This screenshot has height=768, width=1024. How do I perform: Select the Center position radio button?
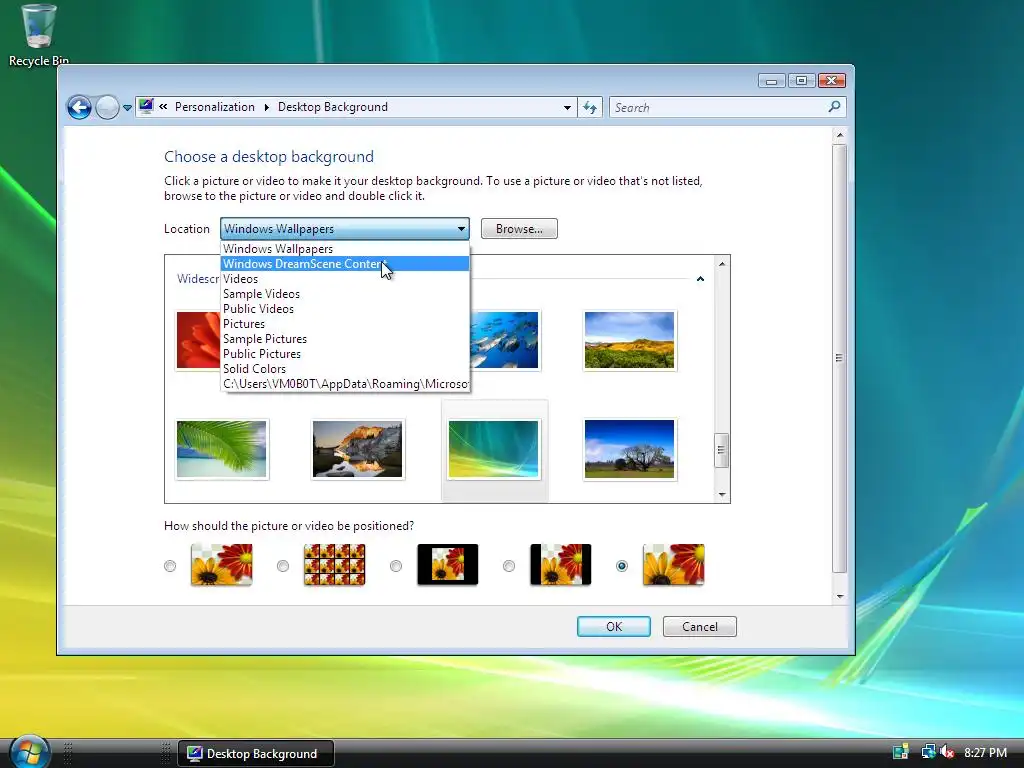pos(396,566)
